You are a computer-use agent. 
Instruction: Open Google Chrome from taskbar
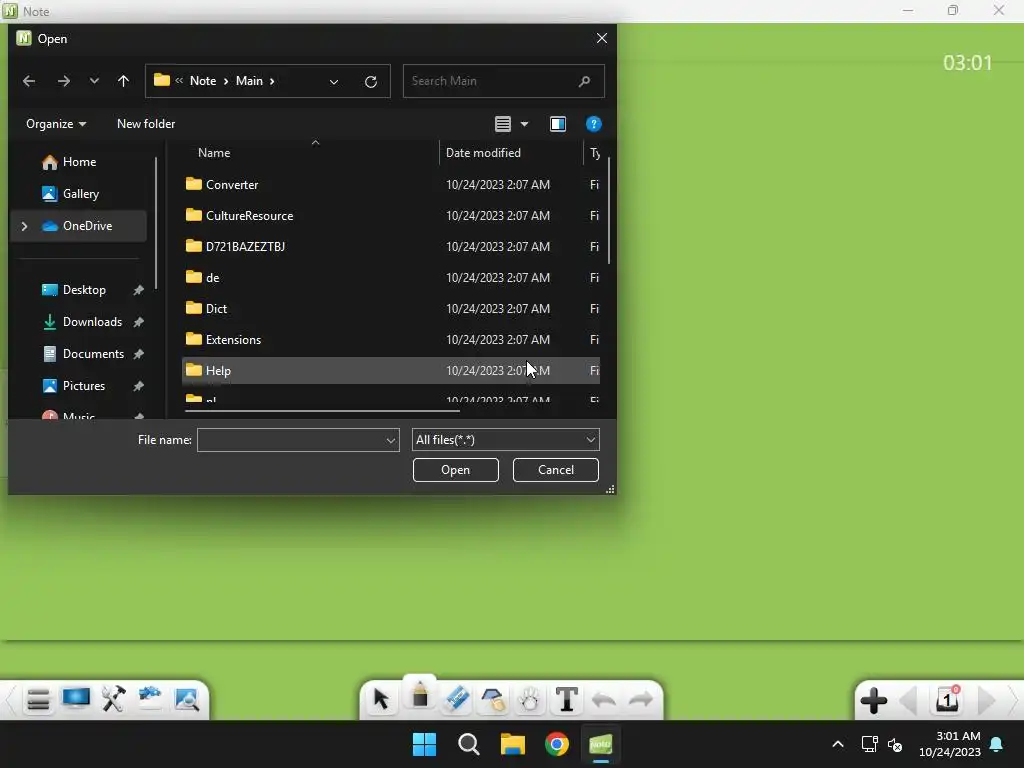click(x=557, y=744)
